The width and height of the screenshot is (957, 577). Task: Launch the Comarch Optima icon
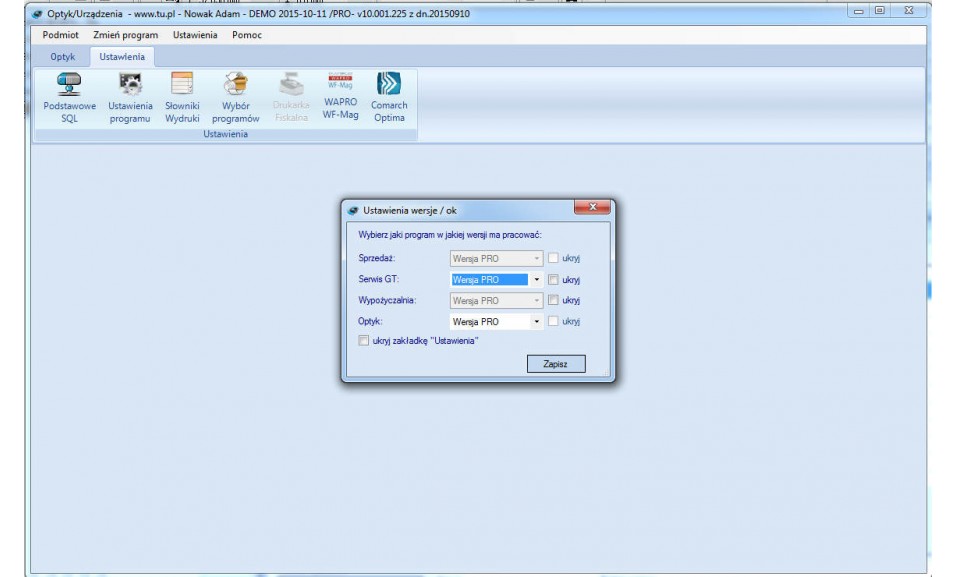[388, 85]
